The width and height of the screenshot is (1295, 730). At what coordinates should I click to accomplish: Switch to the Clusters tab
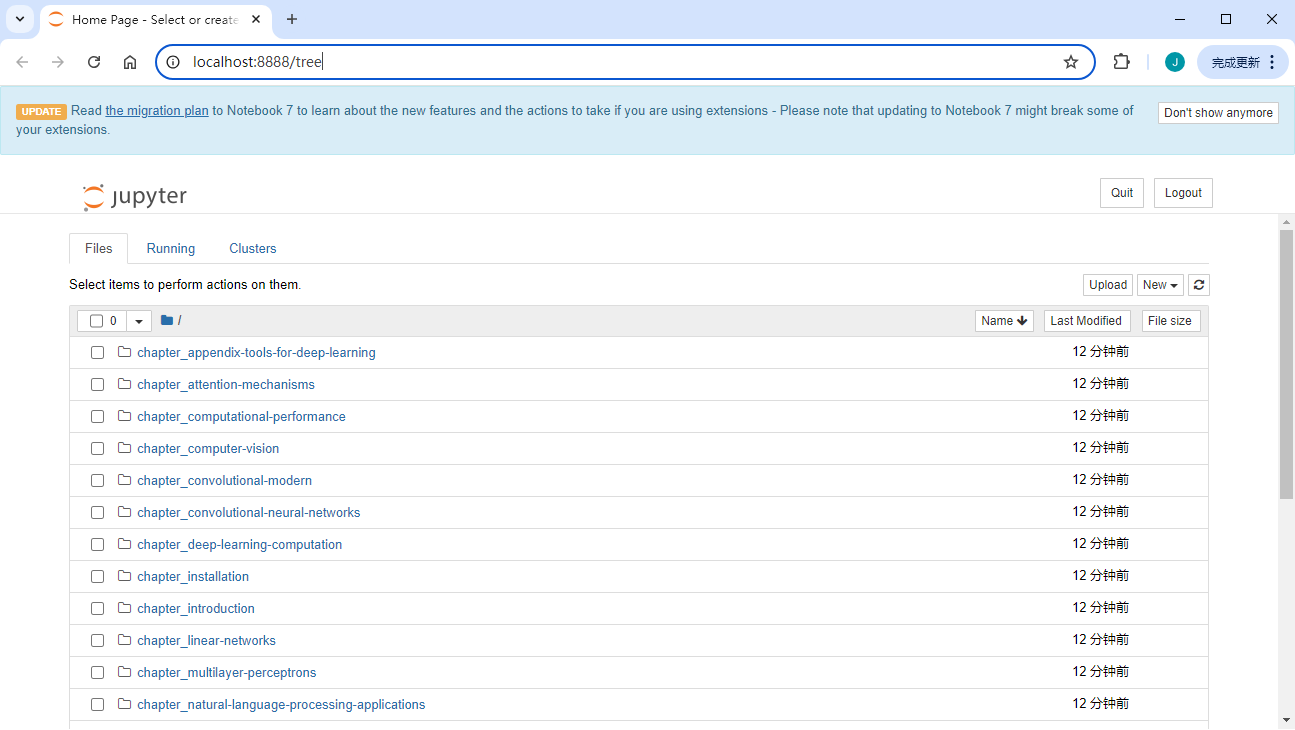click(x=253, y=248)
